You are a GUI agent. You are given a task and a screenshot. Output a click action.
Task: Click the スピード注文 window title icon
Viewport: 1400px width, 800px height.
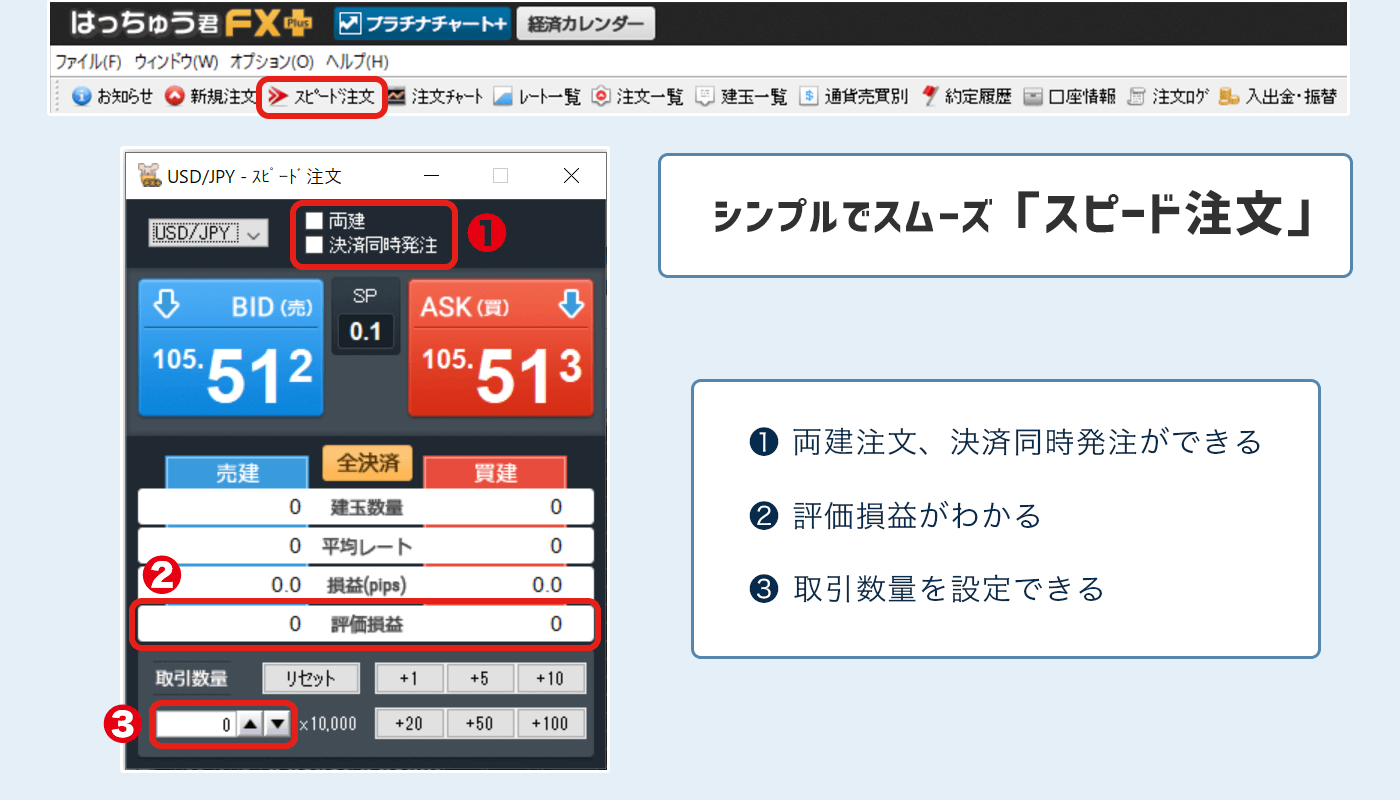click(x=149, y=176)
